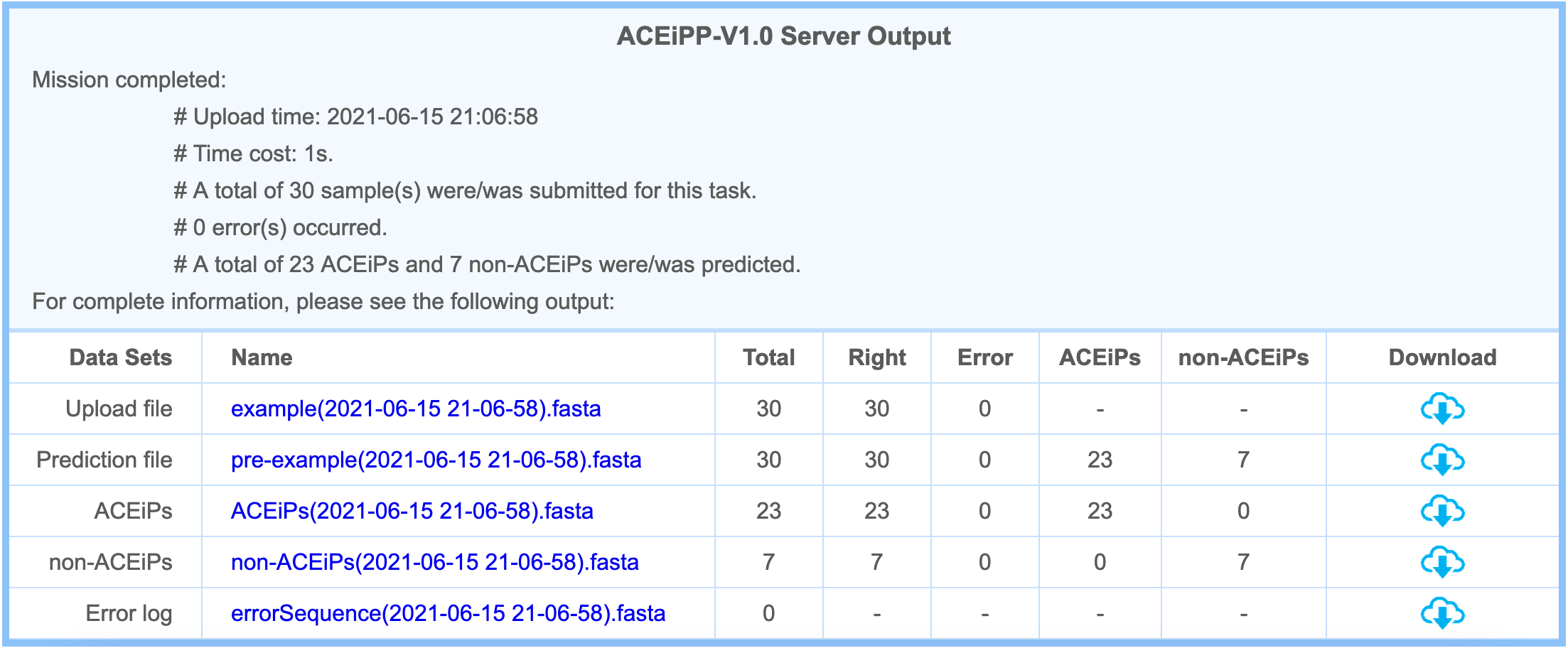1568x648 pixels.
Task: Click download icon for the non-ACEiPs row
Action: tap(1442, 562)
